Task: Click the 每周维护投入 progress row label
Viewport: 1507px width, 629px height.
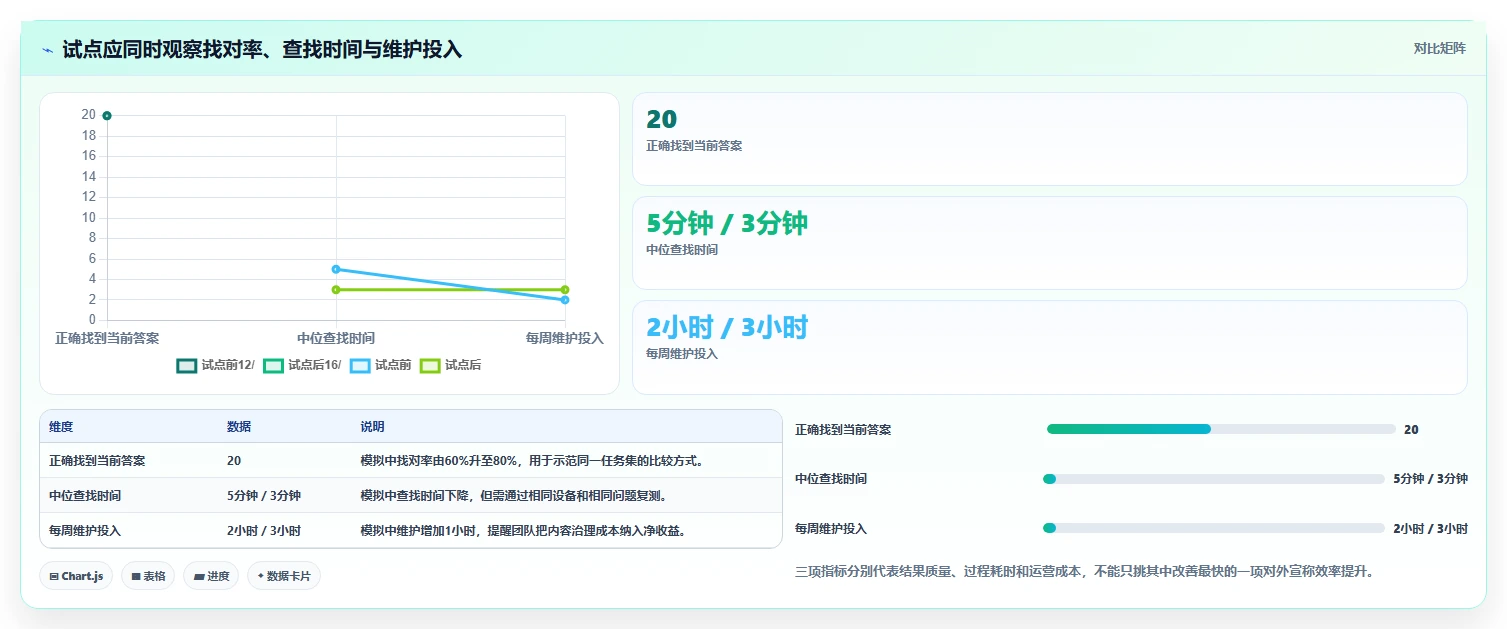Action: point(831,529)
